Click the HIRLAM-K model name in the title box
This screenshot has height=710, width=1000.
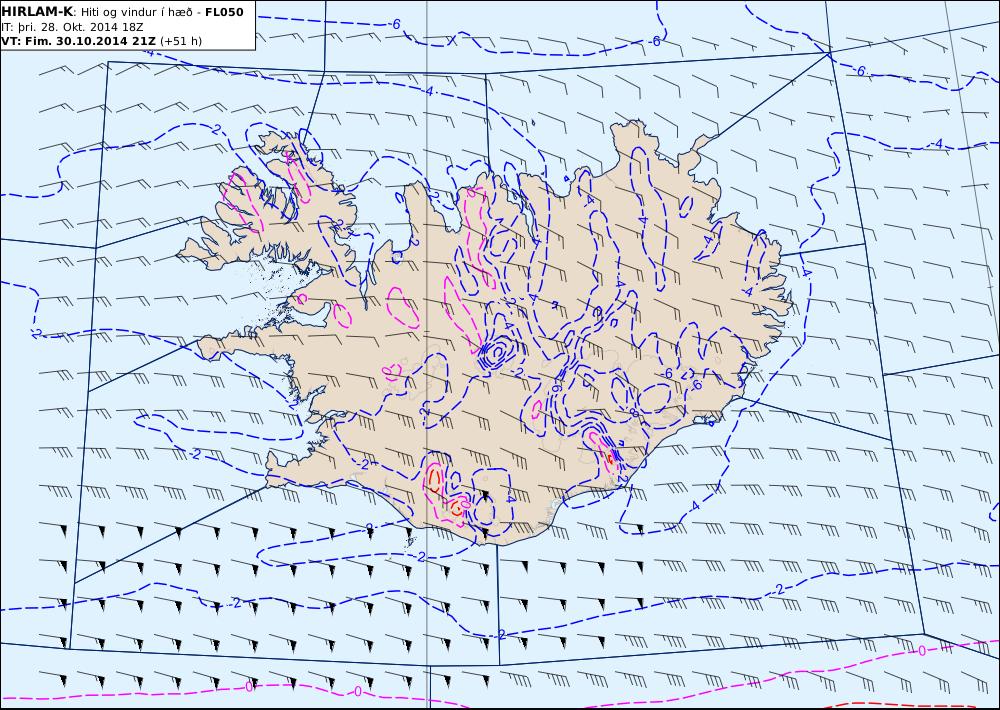(37, 11)
